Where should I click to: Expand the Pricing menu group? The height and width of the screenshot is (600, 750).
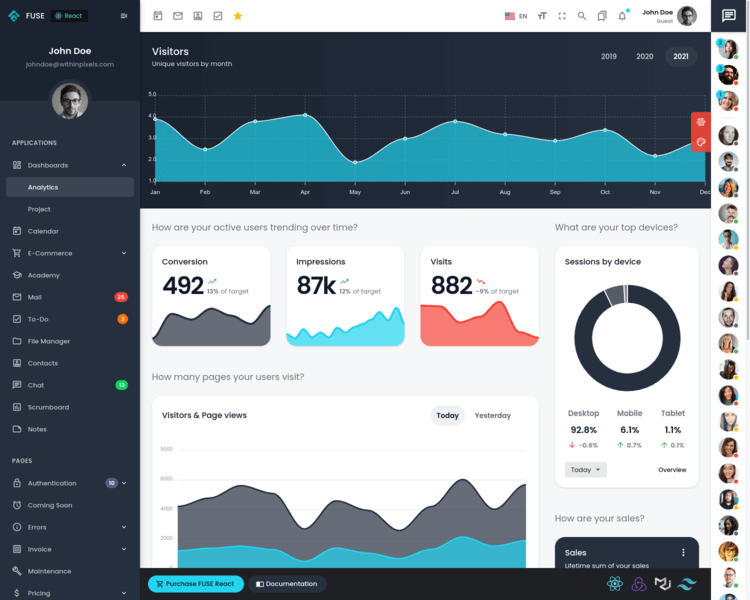[70, 593]
